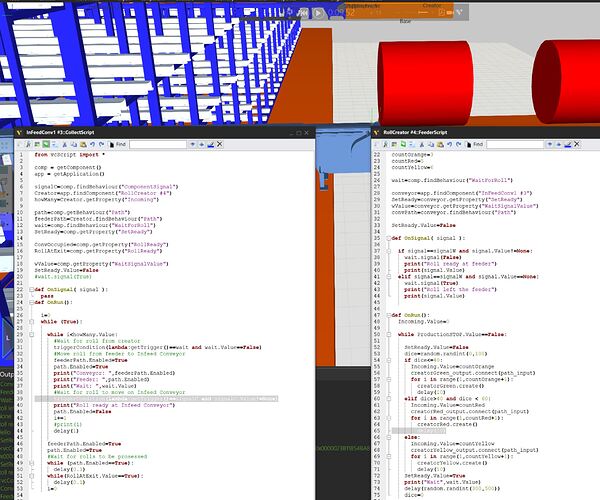Click 'SetReady.Value=False' on FeederScript line 33

(x=423, y=225)
